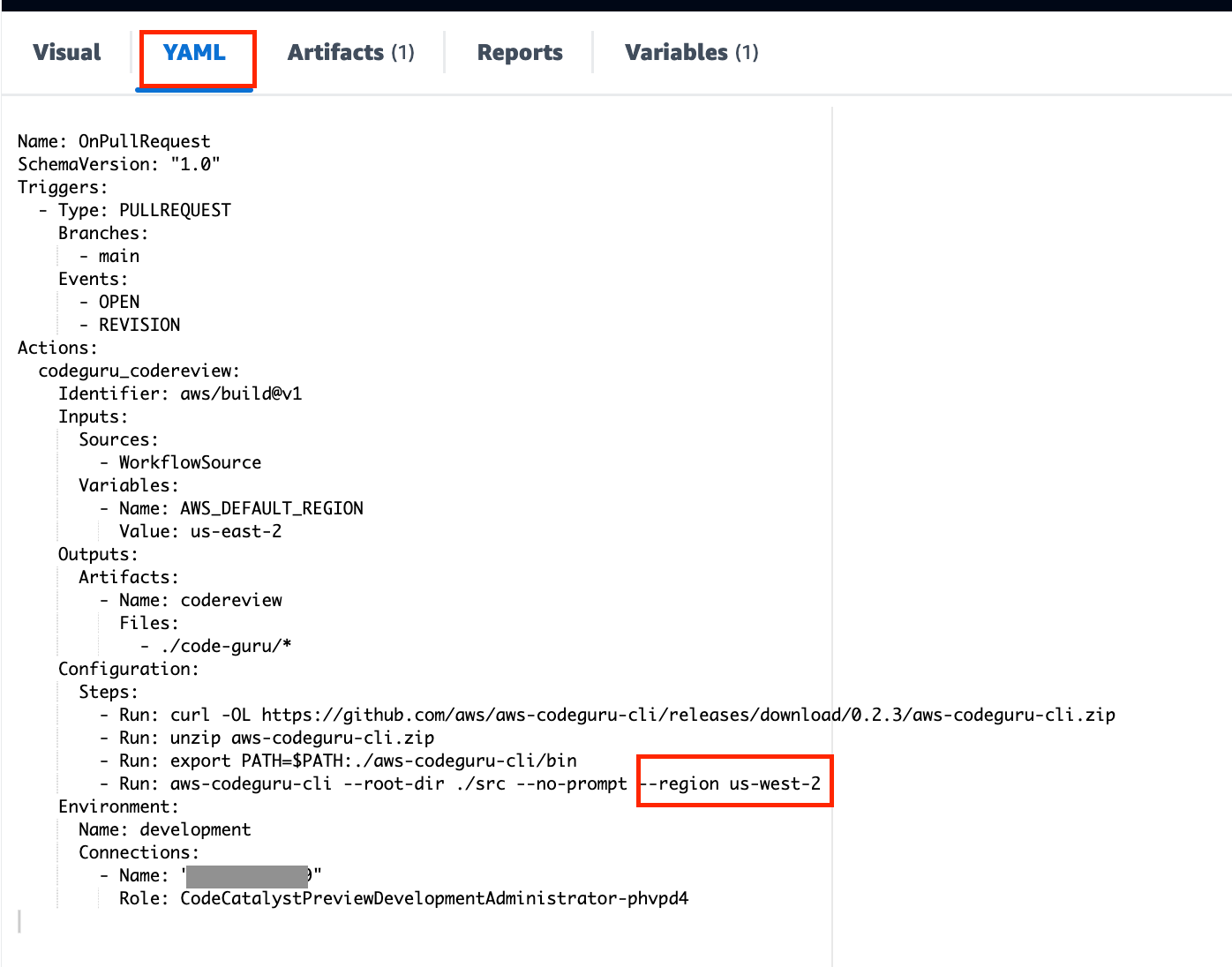Click the "Configuration:" key

click(x=129, y=669)
